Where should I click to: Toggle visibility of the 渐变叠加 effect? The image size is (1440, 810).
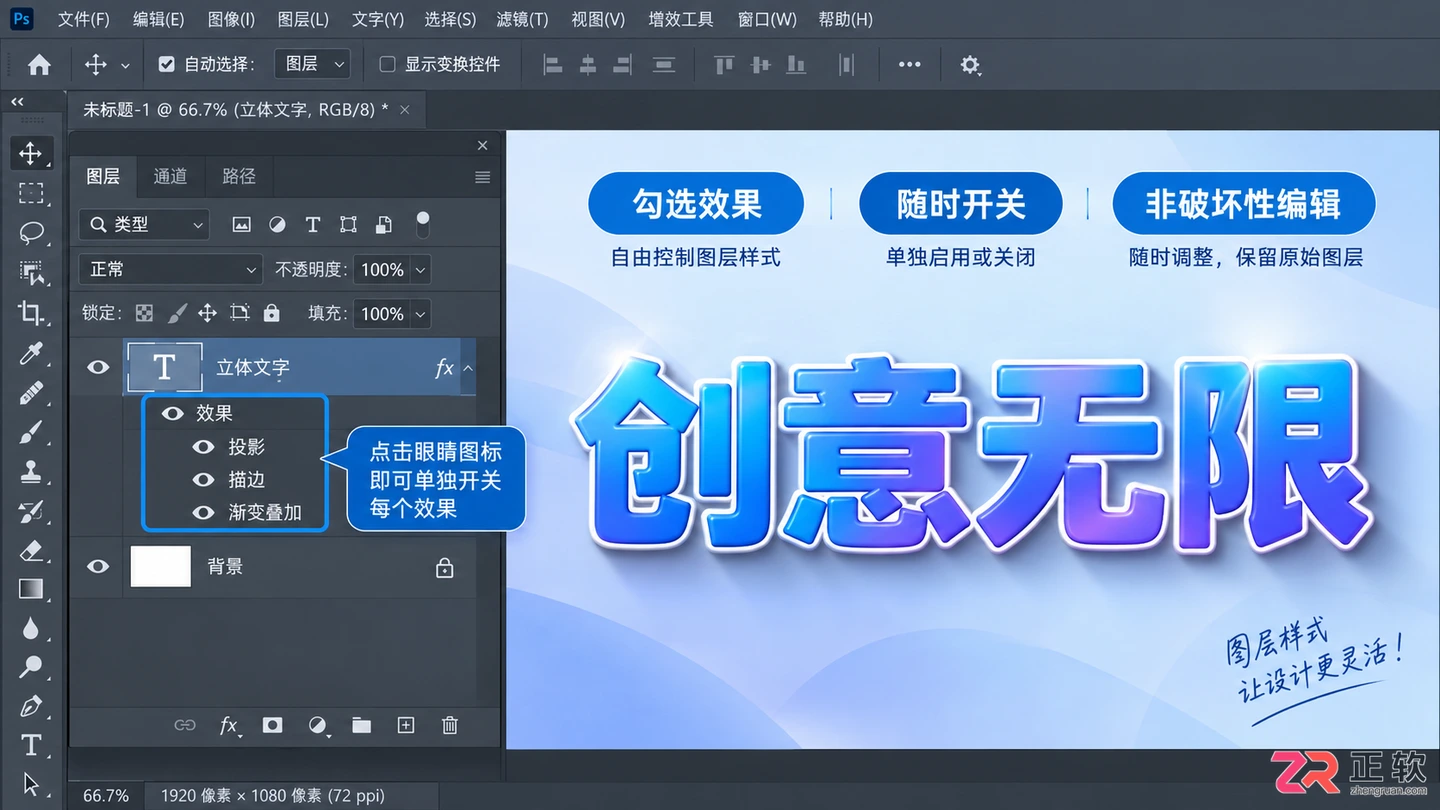[x=204, y=513]
